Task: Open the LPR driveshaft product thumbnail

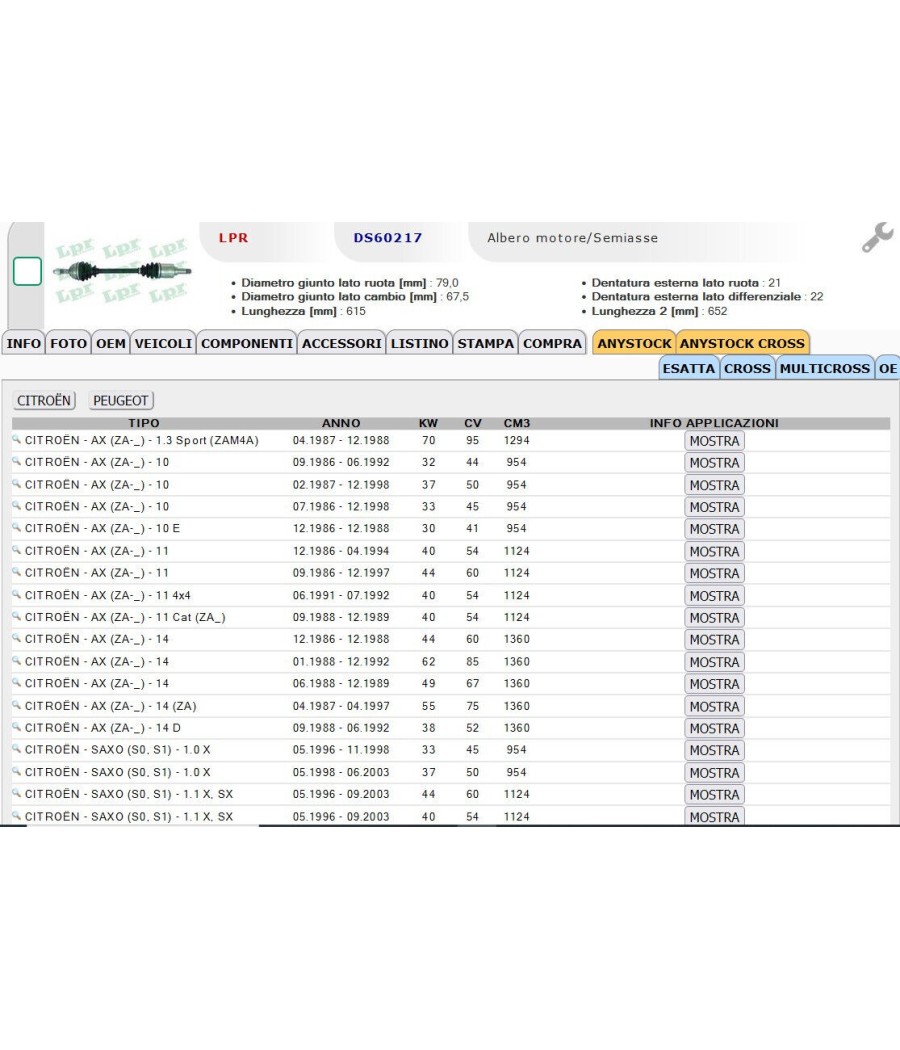Action: point(122,271)
